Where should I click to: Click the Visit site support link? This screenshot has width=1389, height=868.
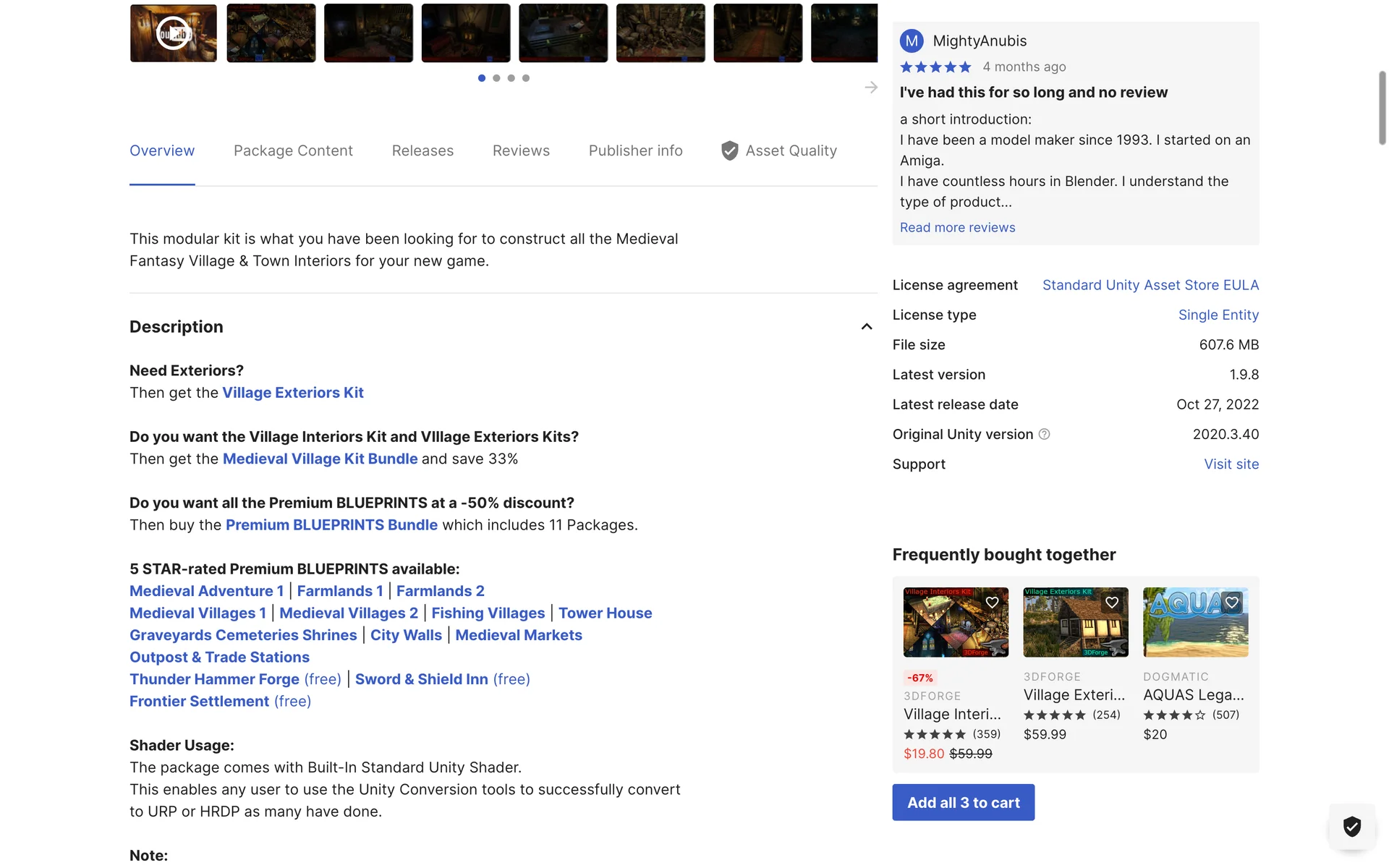pos(1231,464)
